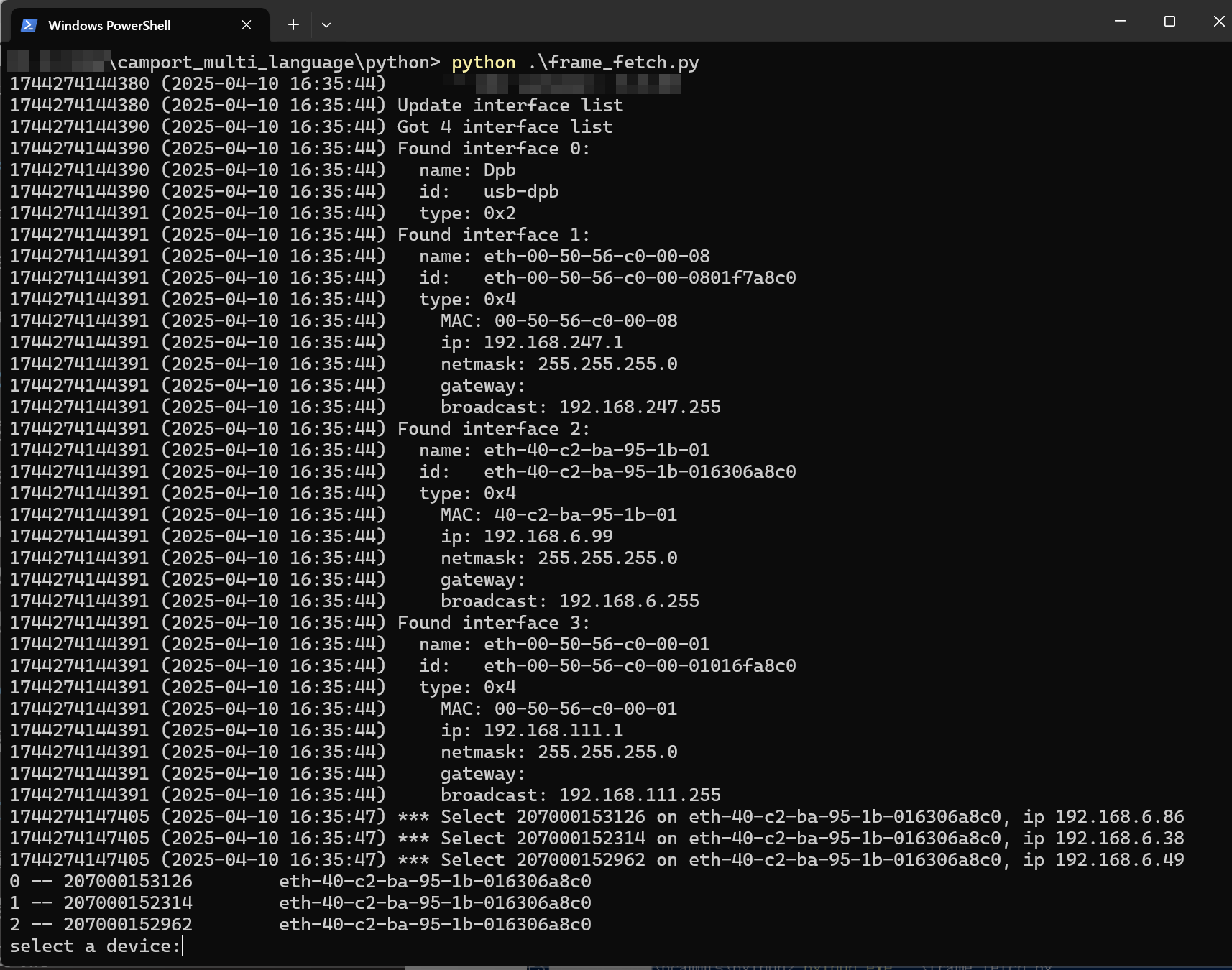Open a new tab with plus button
The image size is (1232, 970).
(293, 25)
